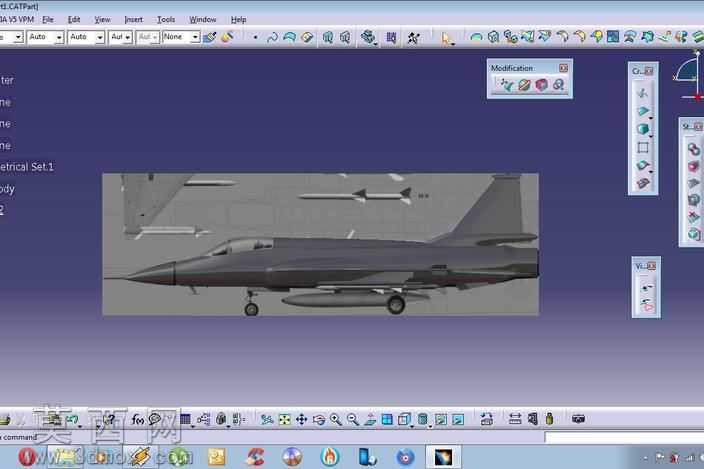704x469 pixels.
Task: Click the command input field at the bottom right
Action: tap(624, 437)
